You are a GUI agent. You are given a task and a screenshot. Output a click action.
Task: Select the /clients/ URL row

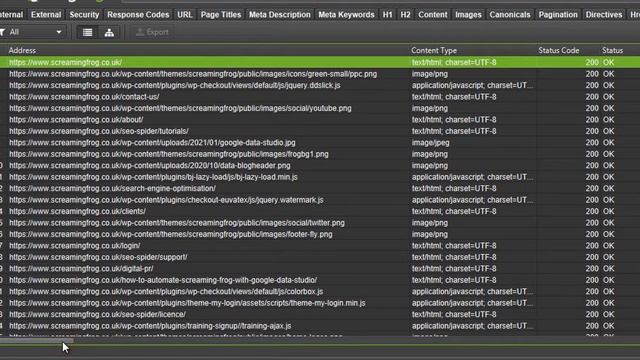[320, 211]
